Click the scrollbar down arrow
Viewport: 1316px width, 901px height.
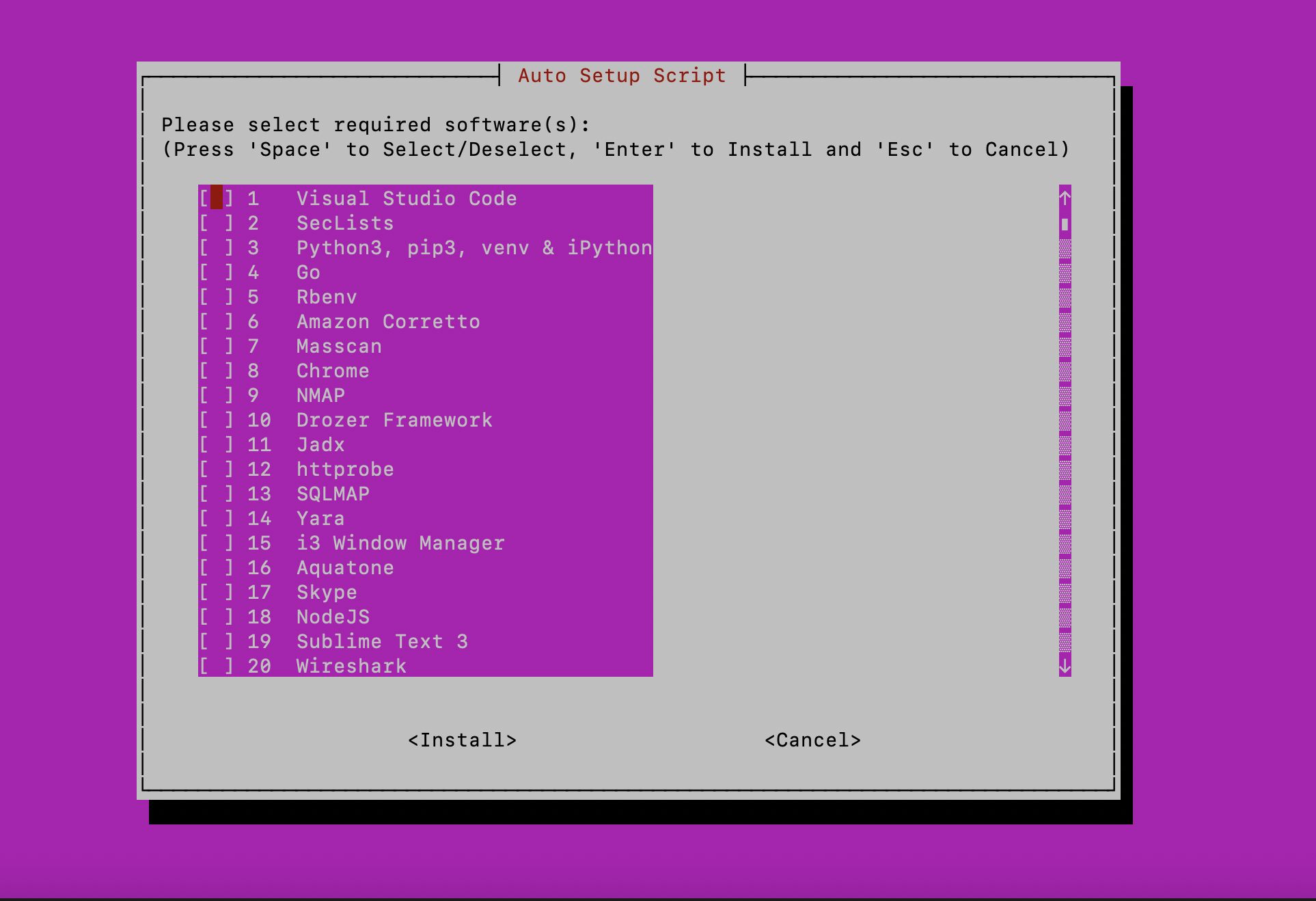click(1065, 665)
